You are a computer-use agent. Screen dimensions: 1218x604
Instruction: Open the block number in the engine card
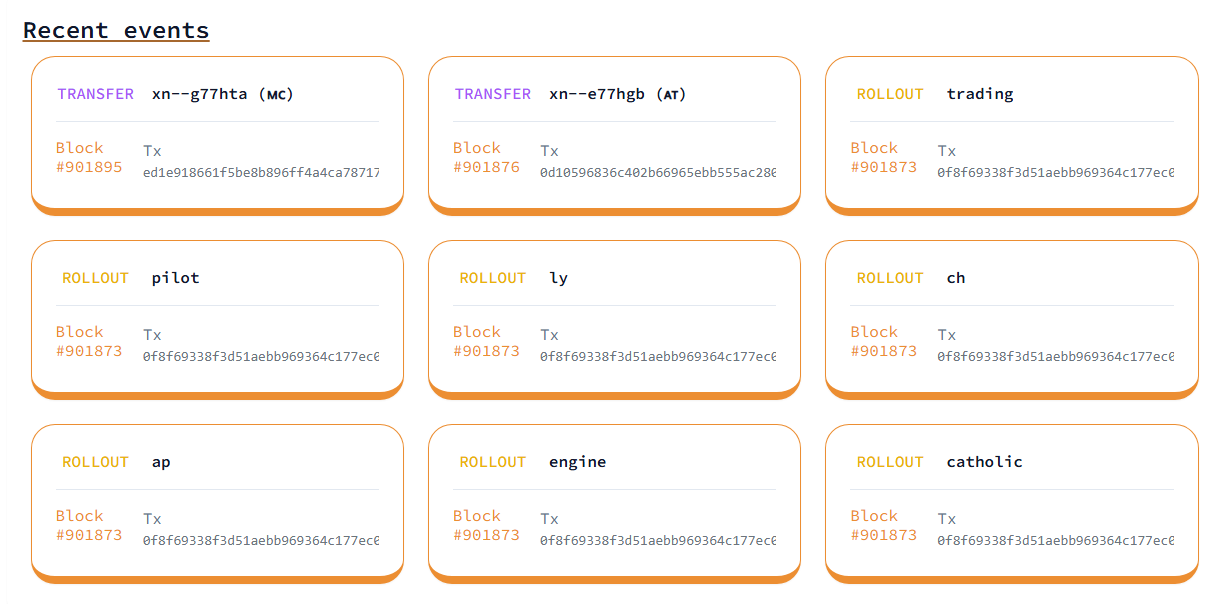(486, 535)
